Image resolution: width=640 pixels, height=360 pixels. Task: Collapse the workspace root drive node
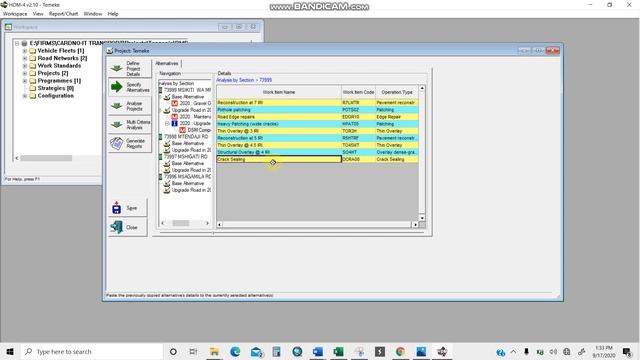tap(17, 43)
